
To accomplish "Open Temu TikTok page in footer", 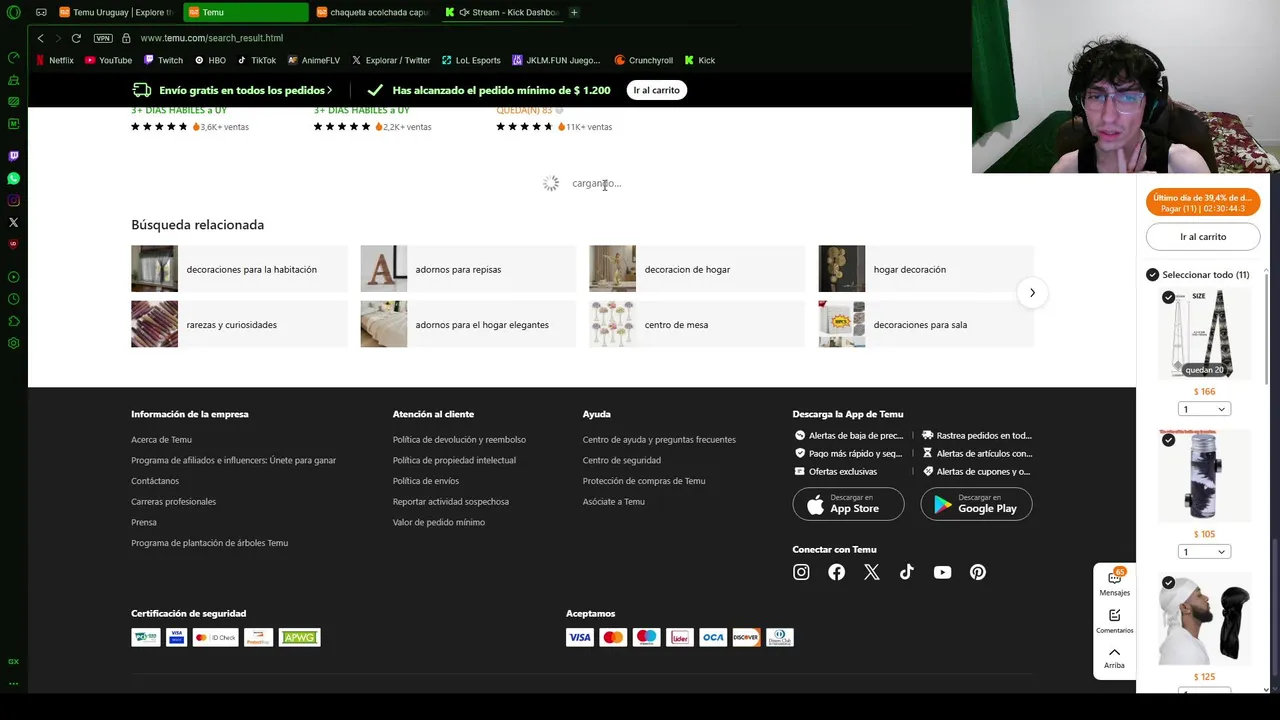I will point(906,572).
